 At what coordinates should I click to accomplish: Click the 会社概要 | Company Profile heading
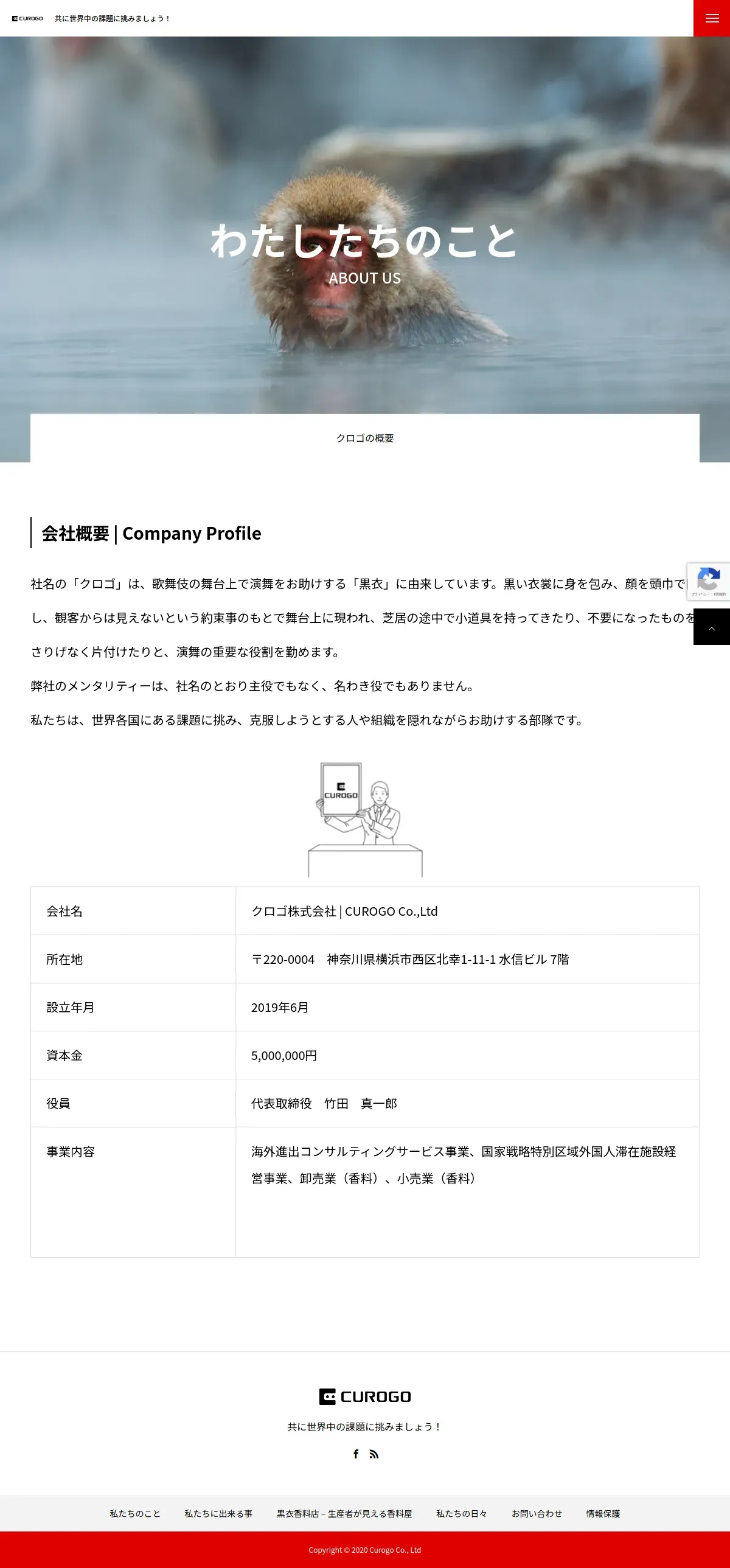tap(151, 533)
